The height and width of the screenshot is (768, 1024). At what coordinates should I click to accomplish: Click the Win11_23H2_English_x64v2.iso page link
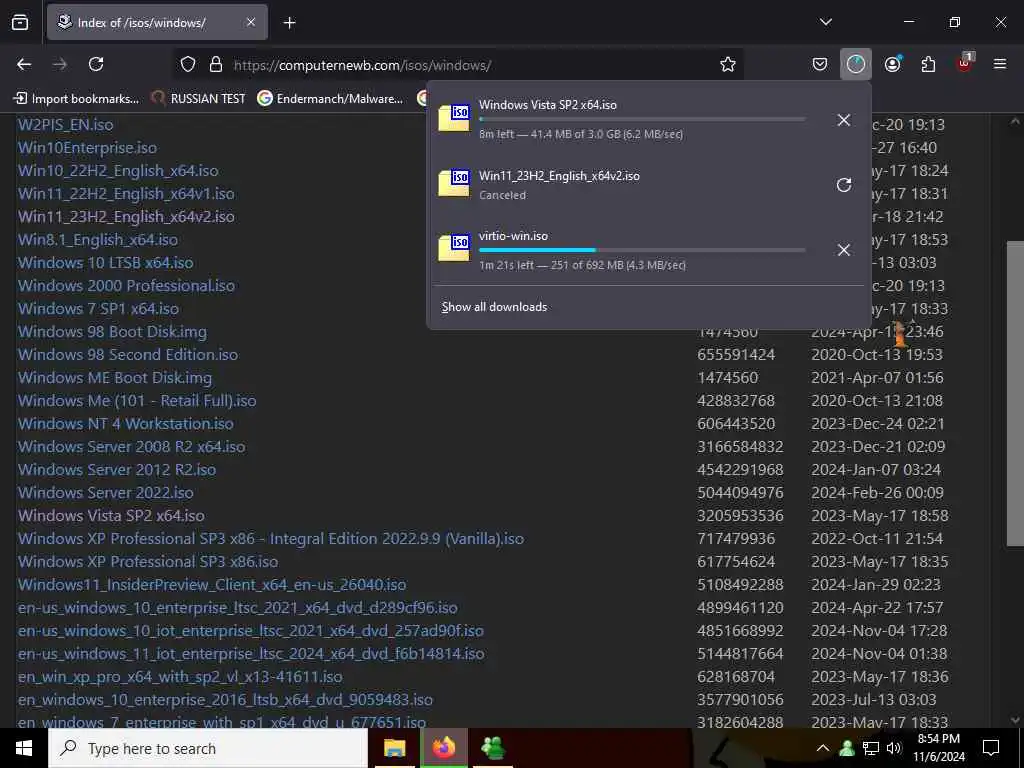(126, 216)
